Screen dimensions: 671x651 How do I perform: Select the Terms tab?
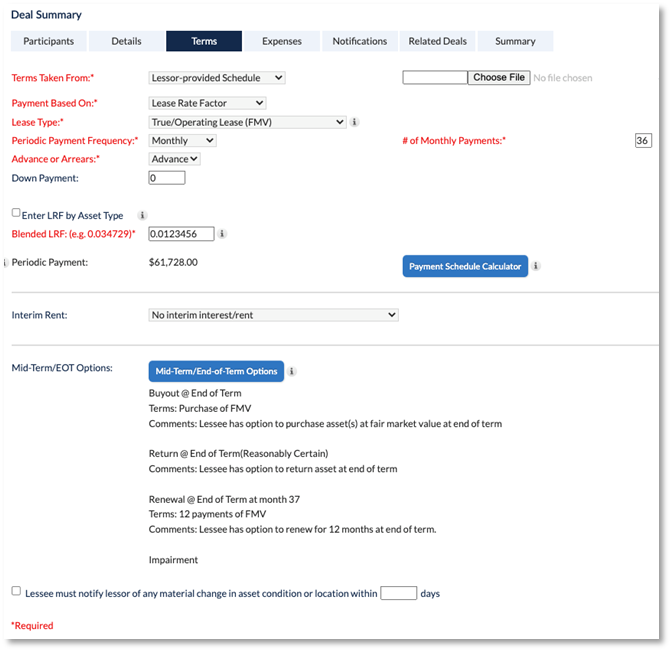(x=204, y=41)
